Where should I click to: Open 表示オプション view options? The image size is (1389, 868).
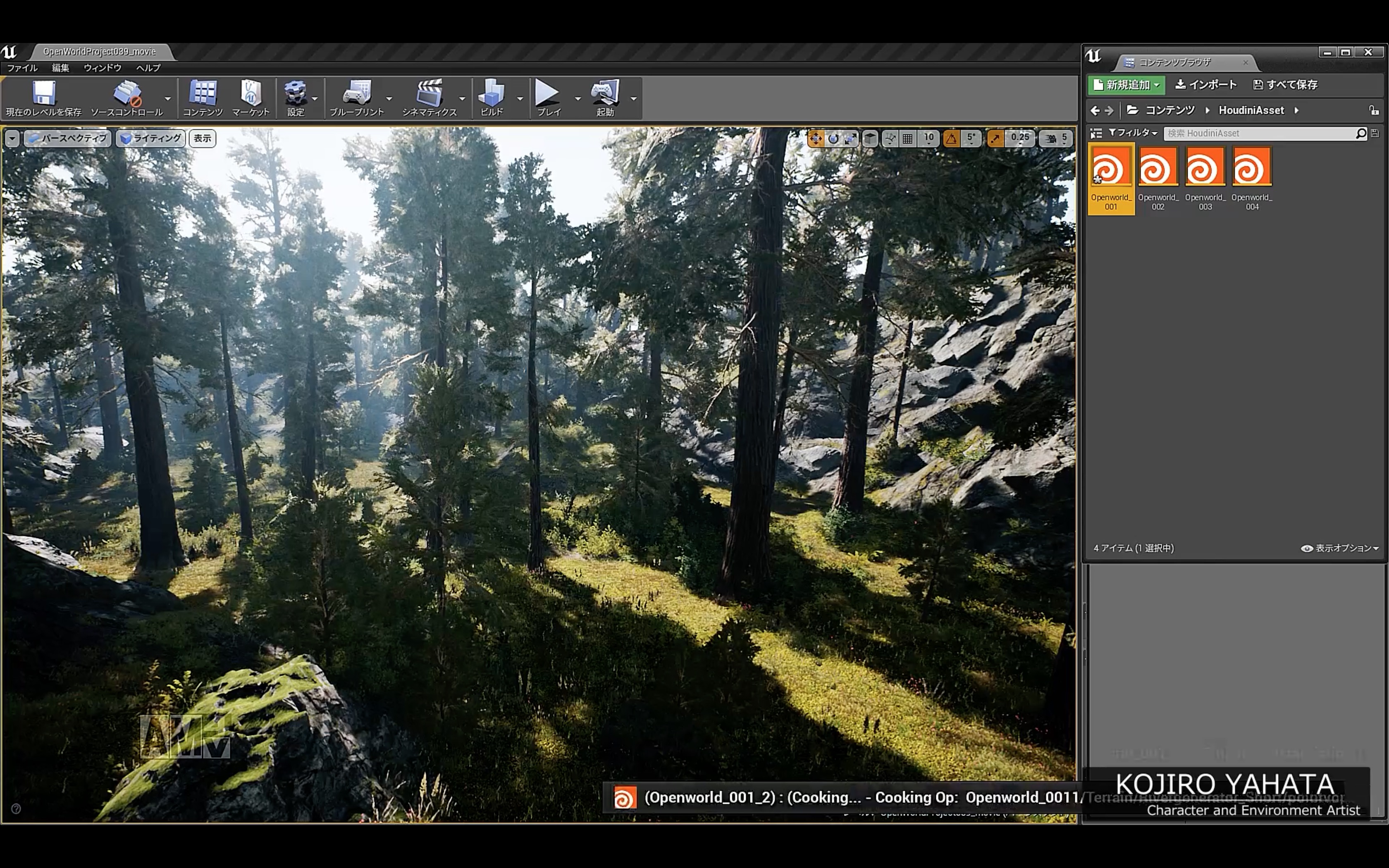point(1340,548)
